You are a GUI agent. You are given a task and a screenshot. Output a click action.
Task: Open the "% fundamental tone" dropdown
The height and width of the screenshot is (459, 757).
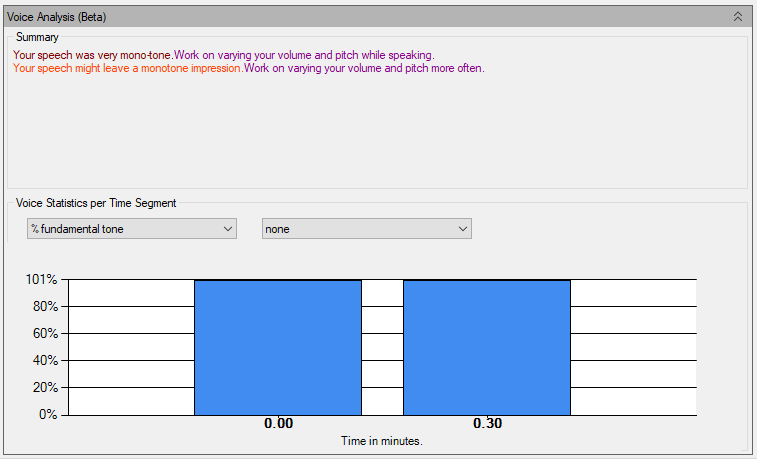pyautogui.click(x=131, y=229)
